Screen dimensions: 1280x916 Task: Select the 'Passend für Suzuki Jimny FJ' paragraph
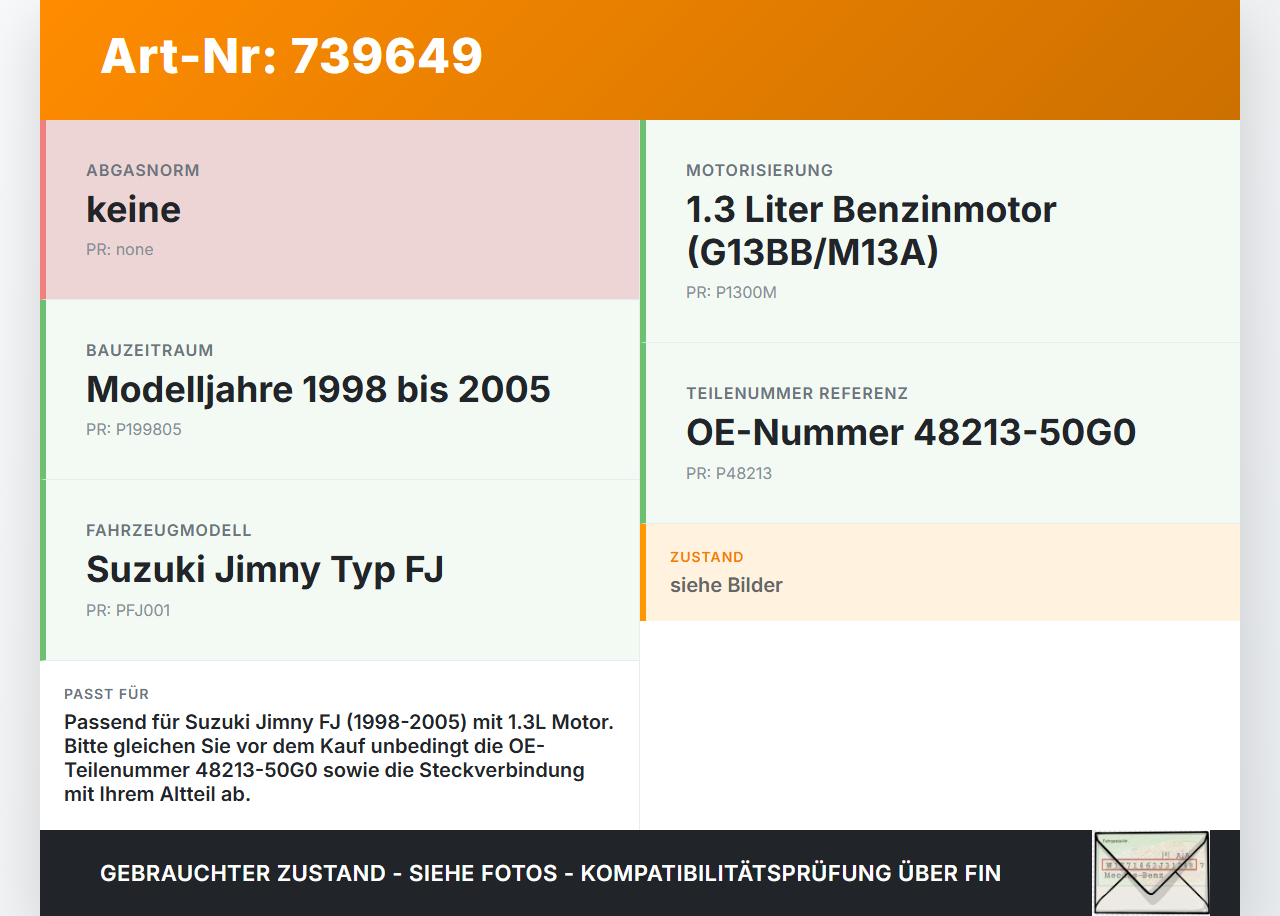(x=339, y=758)
